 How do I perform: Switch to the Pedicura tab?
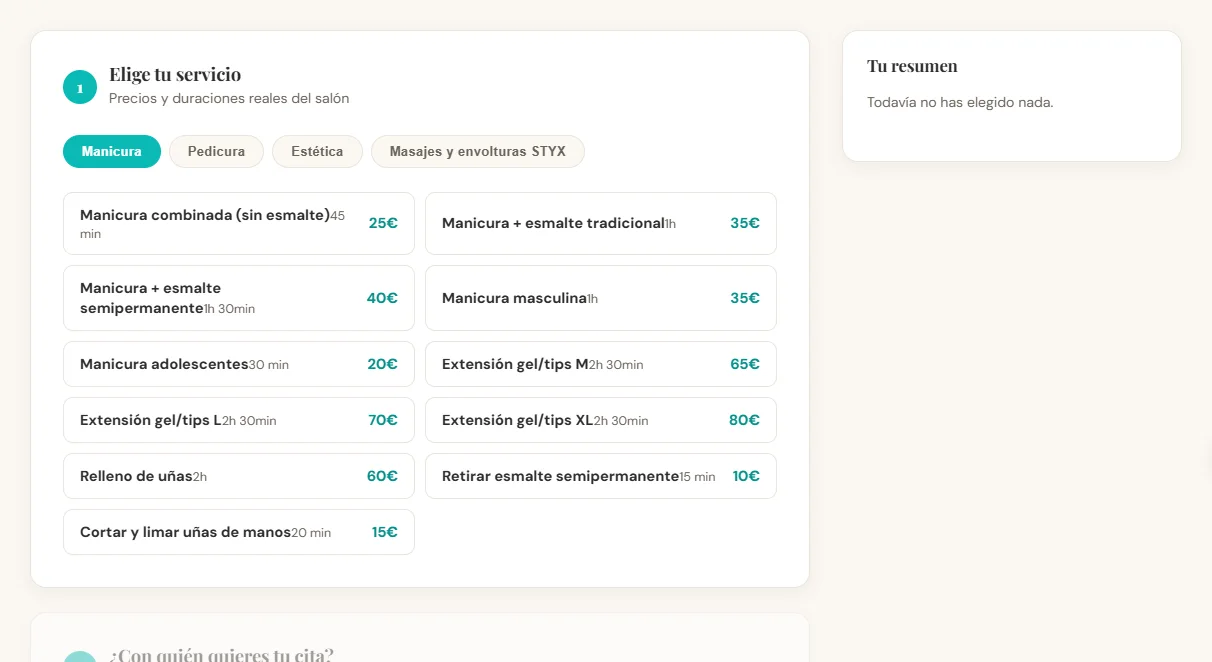[216, 151]
